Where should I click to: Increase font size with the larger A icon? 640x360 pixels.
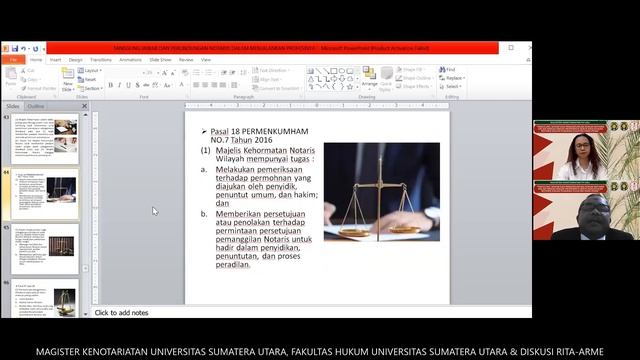(x=164, y=73)
